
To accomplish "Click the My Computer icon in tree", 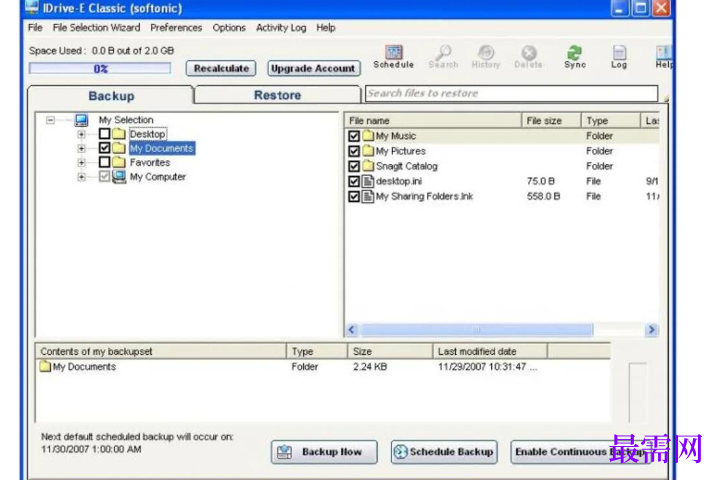I will click(x=119, y=177).
